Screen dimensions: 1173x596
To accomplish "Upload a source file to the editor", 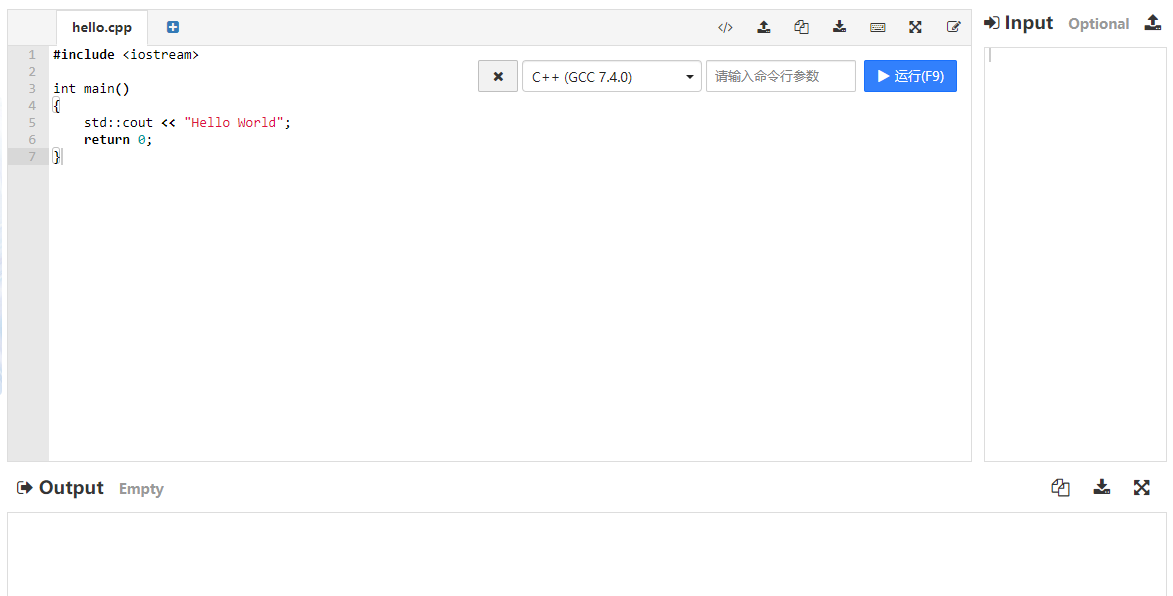I will tap(764, 28).
